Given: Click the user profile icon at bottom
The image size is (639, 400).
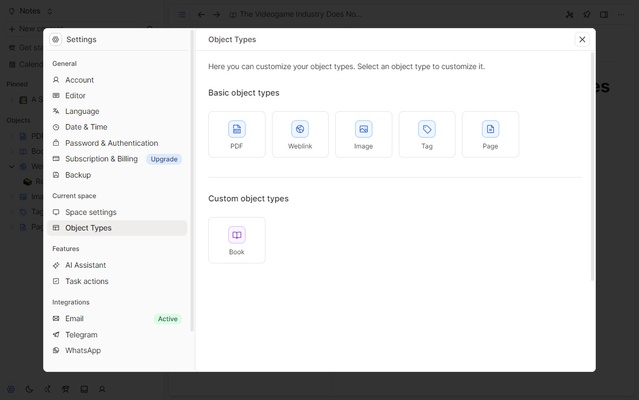Looking at the screenshot, I should [102, 389].
